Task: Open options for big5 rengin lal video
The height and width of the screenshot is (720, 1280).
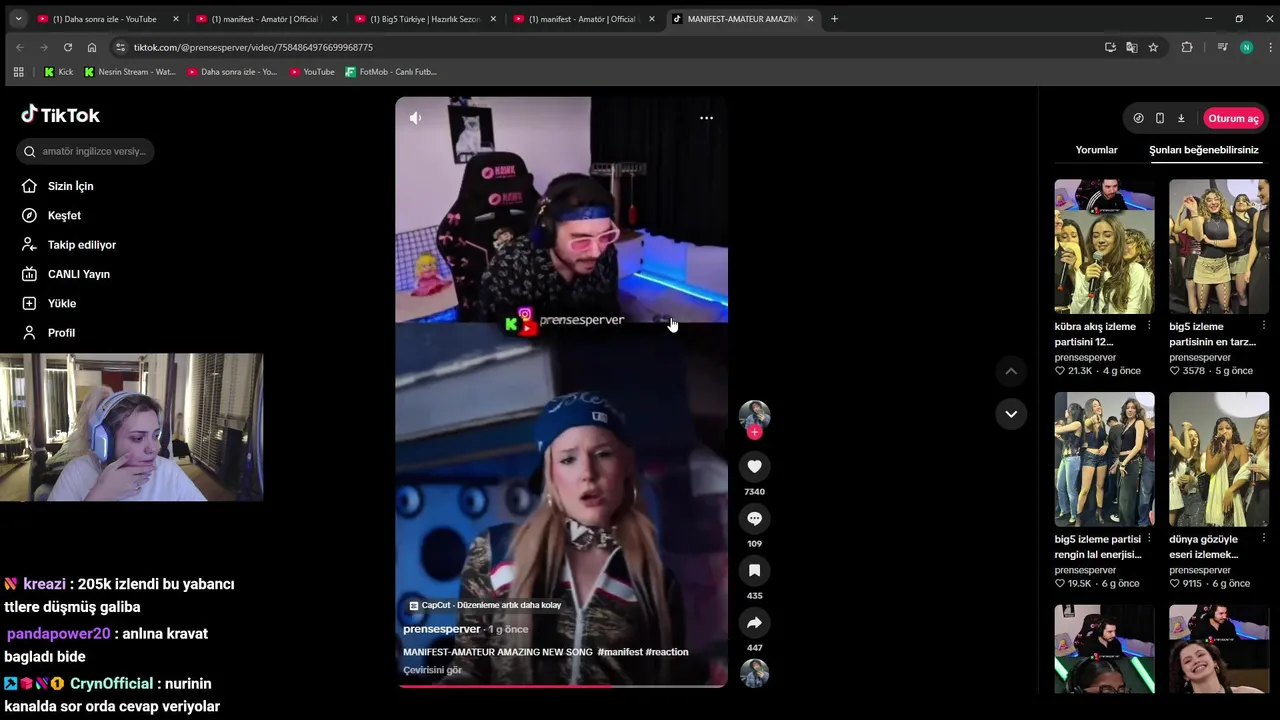Action: 1148,539
